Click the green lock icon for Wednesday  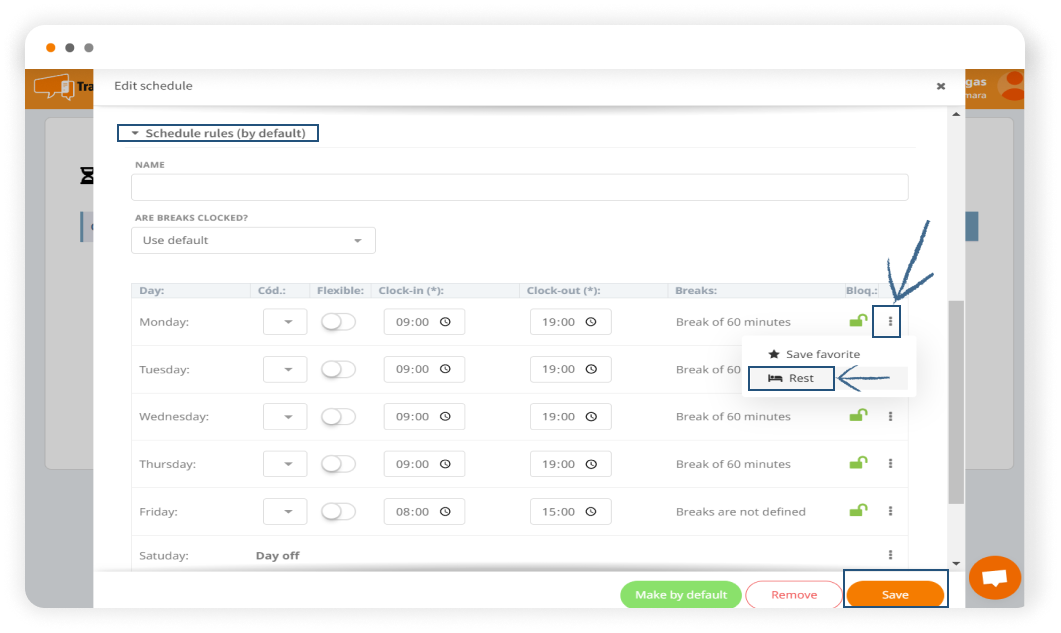[857, 416]
